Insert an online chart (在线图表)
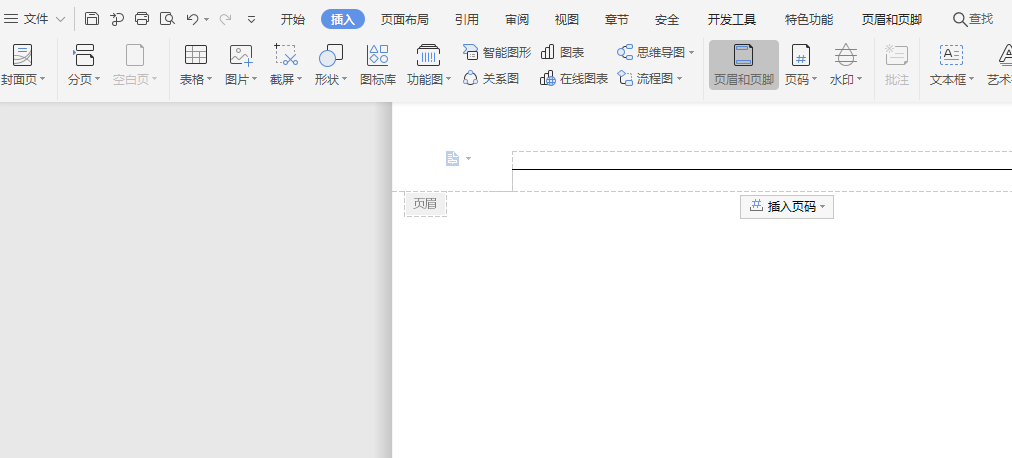The image size is (1012, 458). tap(574, 78)
